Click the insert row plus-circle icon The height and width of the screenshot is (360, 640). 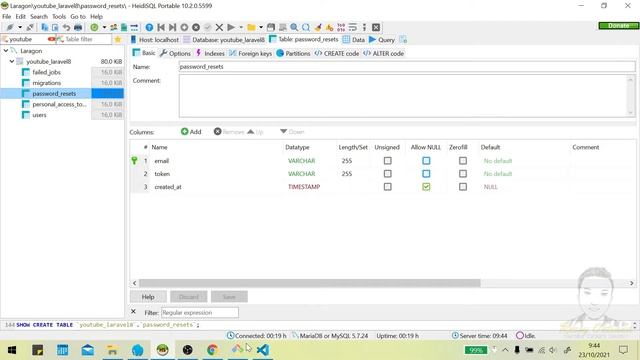[x=184, y=27]
